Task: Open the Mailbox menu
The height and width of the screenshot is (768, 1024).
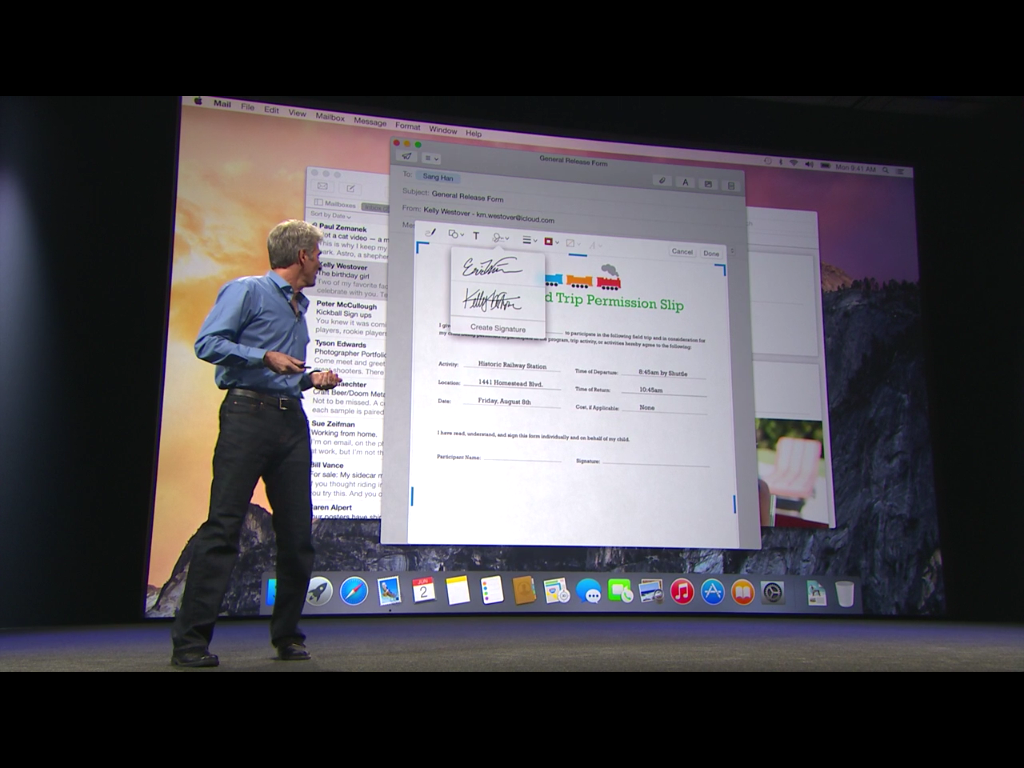Action: click(330, 117)
